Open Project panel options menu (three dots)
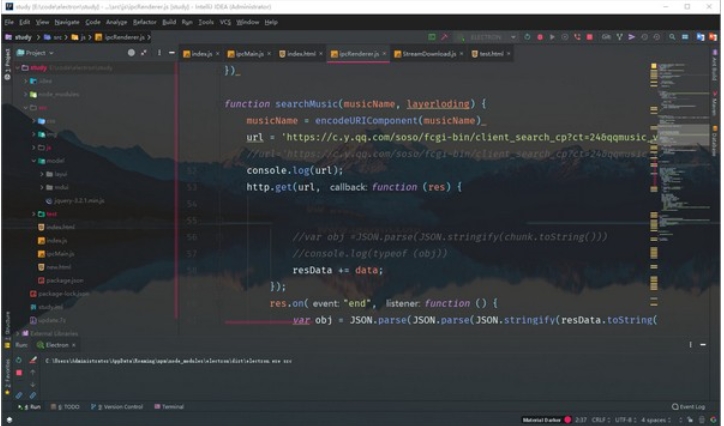 (x=159, y=53)
